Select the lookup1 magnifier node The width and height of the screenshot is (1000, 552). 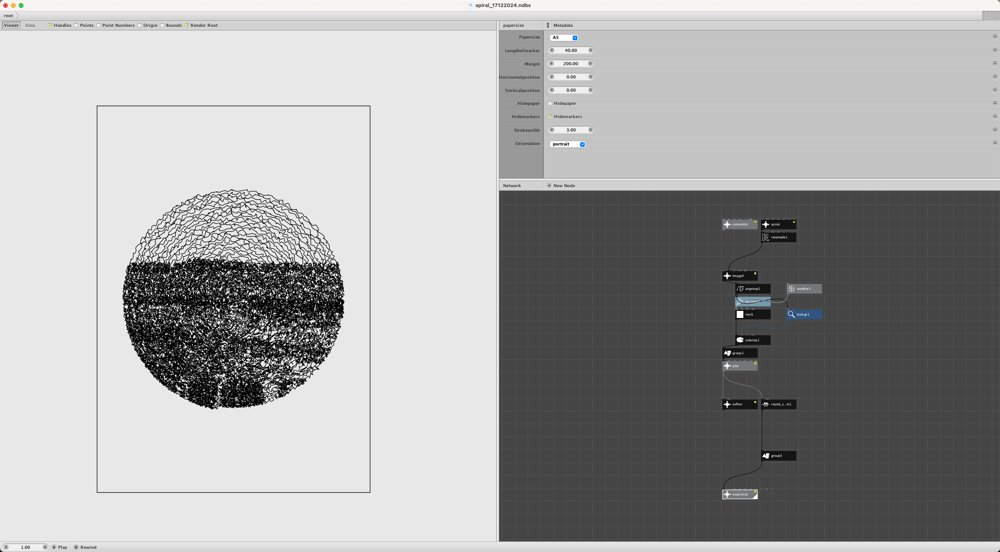(804, 314)
